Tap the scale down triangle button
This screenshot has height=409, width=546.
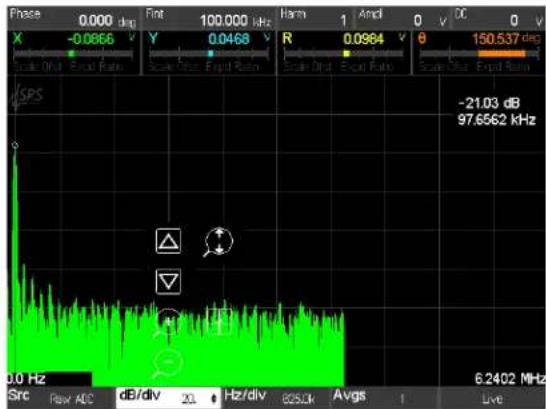tap(168, 281)
